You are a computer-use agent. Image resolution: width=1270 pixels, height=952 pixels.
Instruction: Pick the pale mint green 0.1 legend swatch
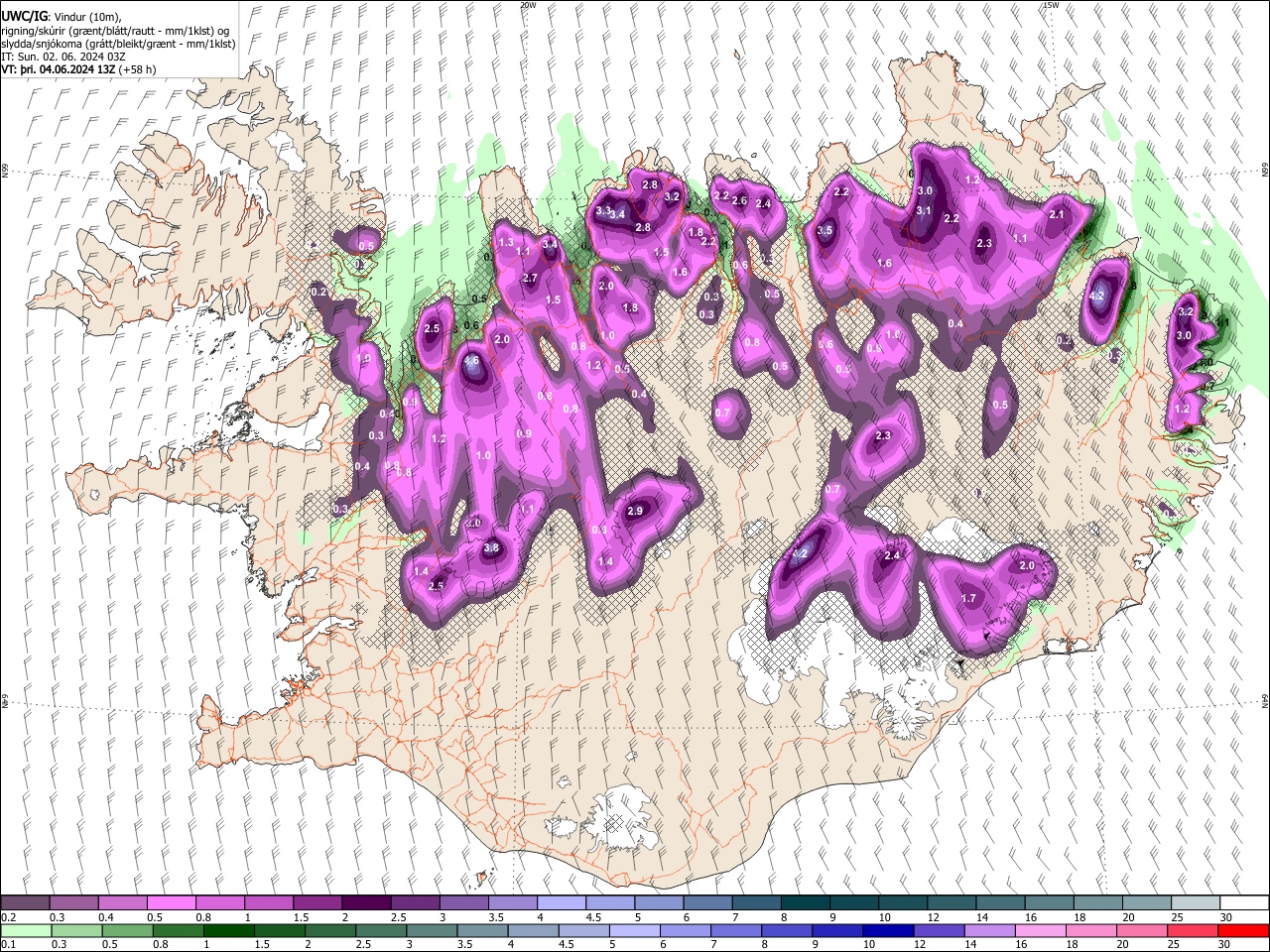coord(25,930)
